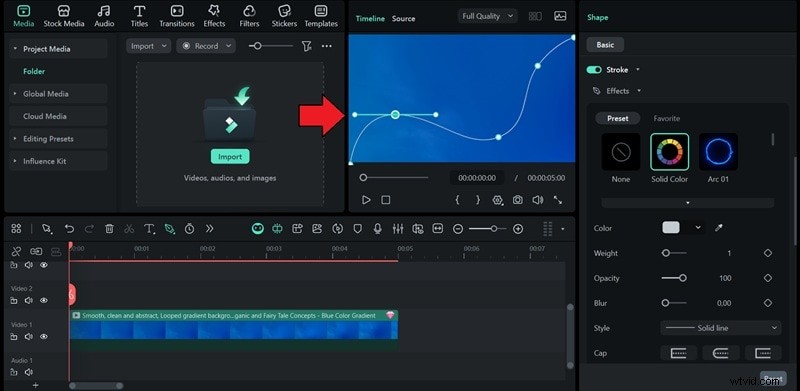800x391 pixels.
Task: Toggle the Stroke switch
Action: [x=594, y=70]
